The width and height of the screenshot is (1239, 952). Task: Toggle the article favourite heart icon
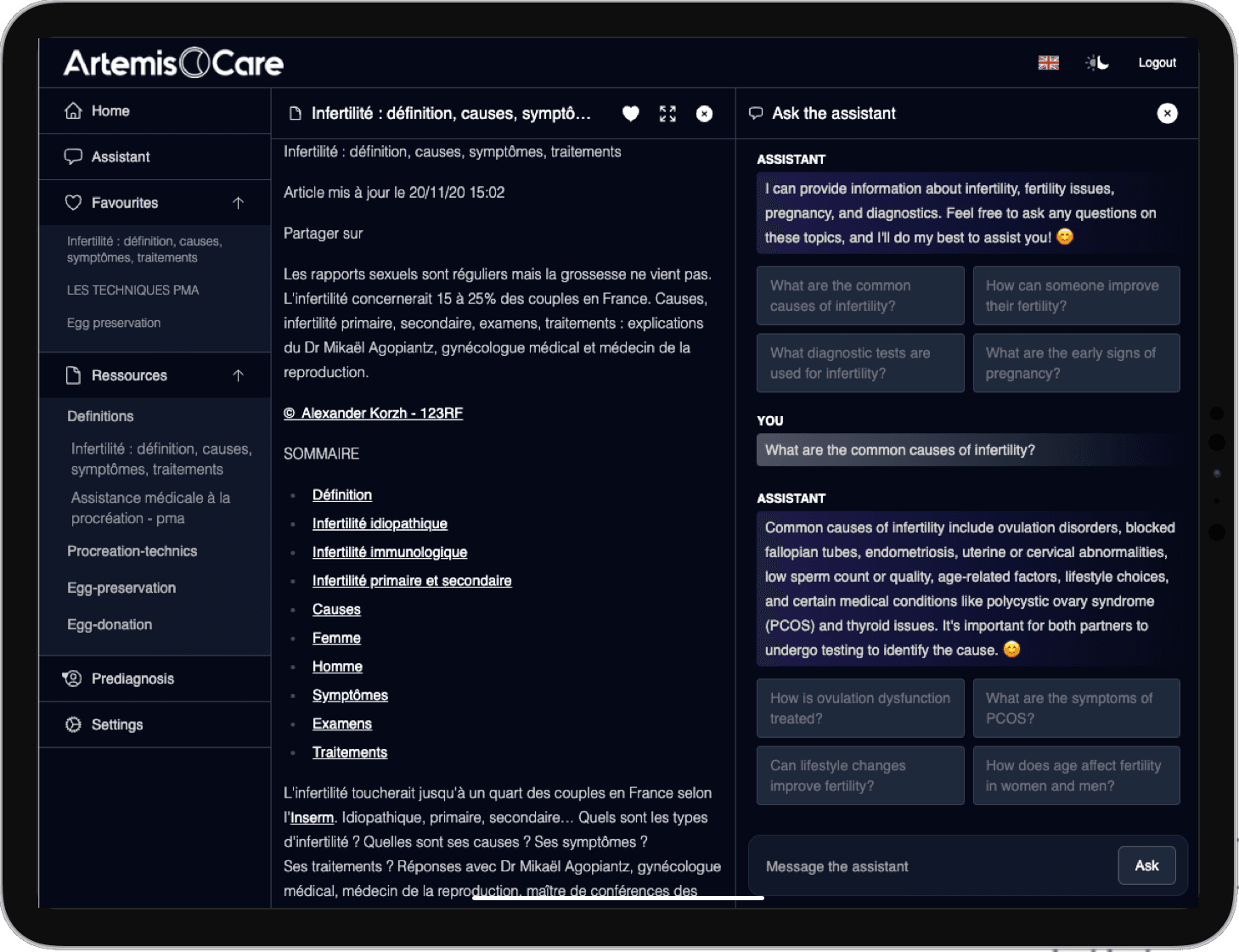[631, 114]
